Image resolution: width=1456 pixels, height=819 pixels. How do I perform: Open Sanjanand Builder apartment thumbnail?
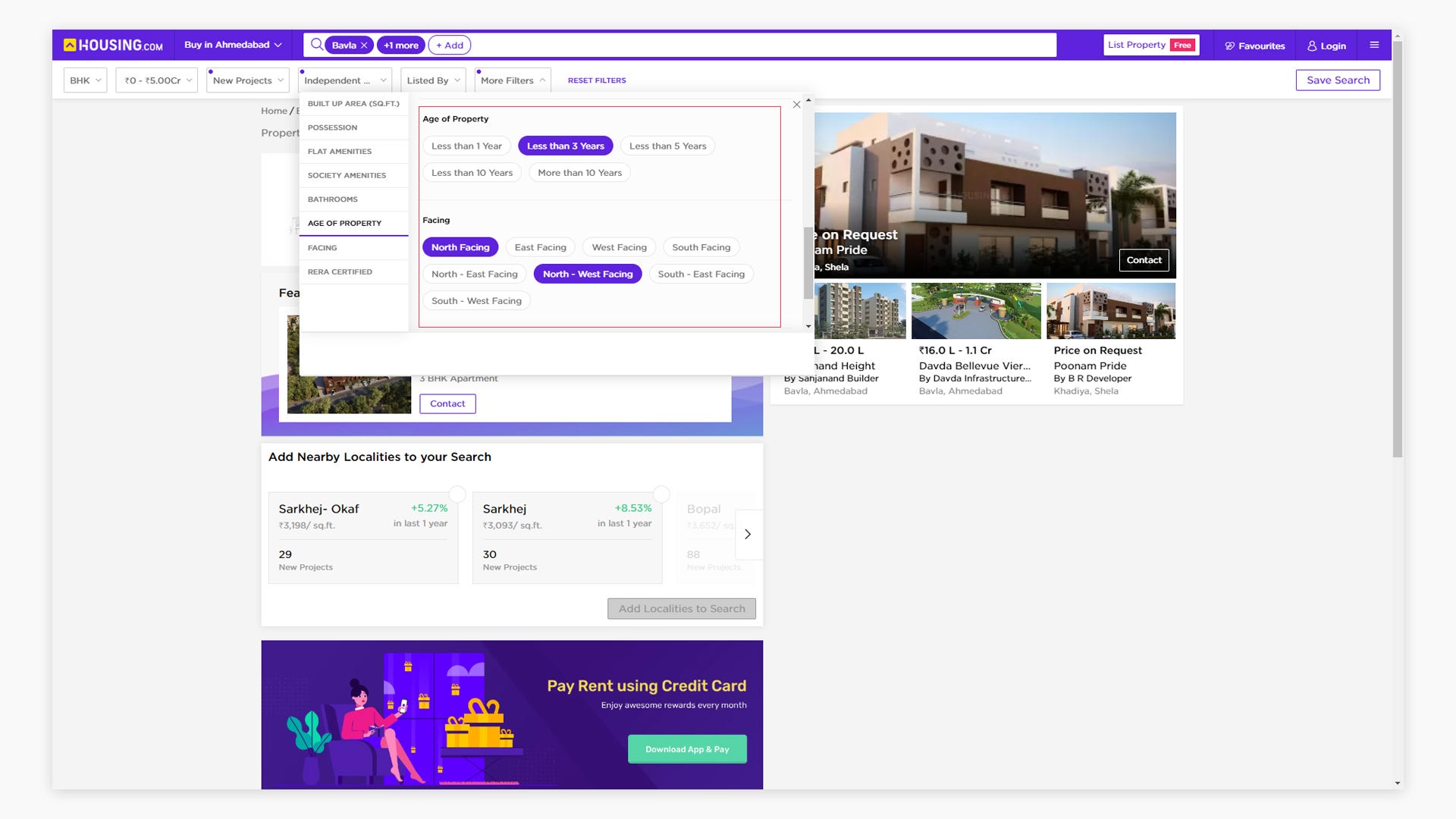pyautogui.click(x=860, y=311)
